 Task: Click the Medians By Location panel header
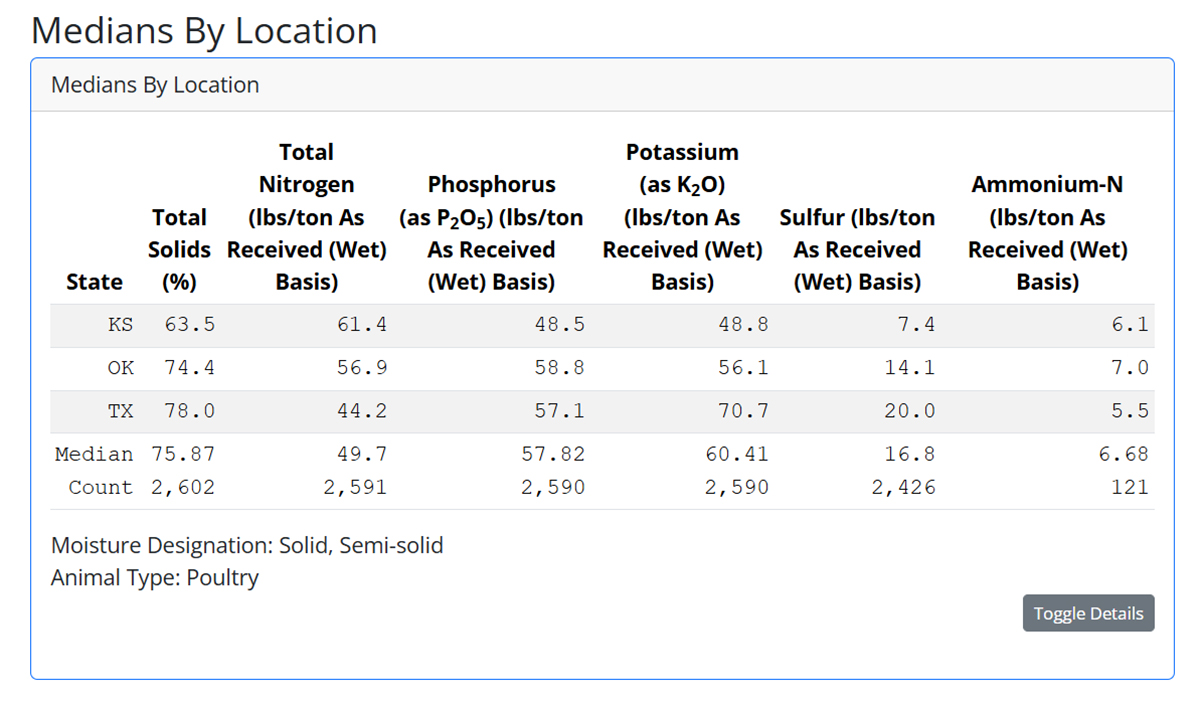(155, 85)
